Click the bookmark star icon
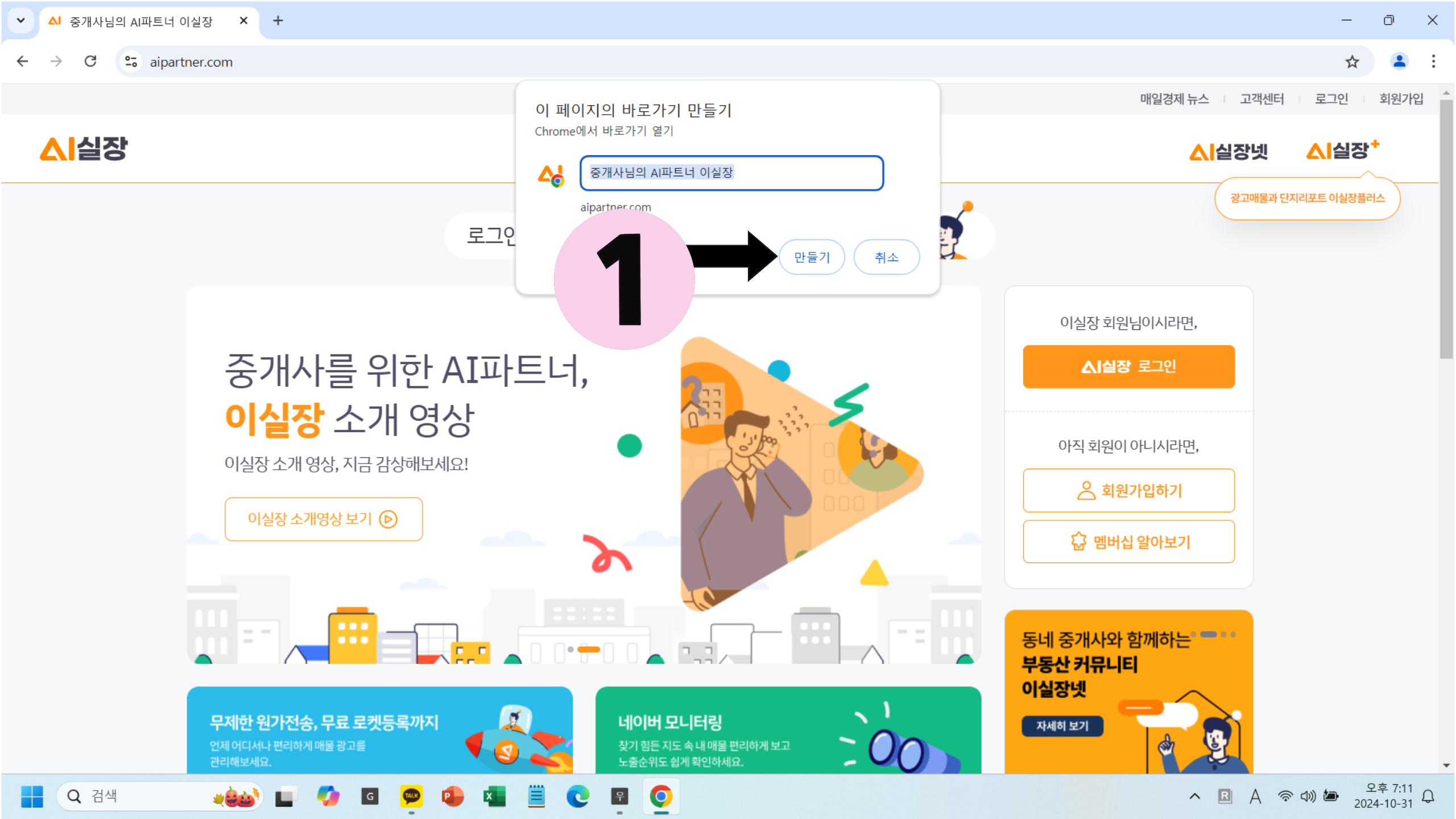This screenshot has height=819, width=1456. (x=1351, y=61)
